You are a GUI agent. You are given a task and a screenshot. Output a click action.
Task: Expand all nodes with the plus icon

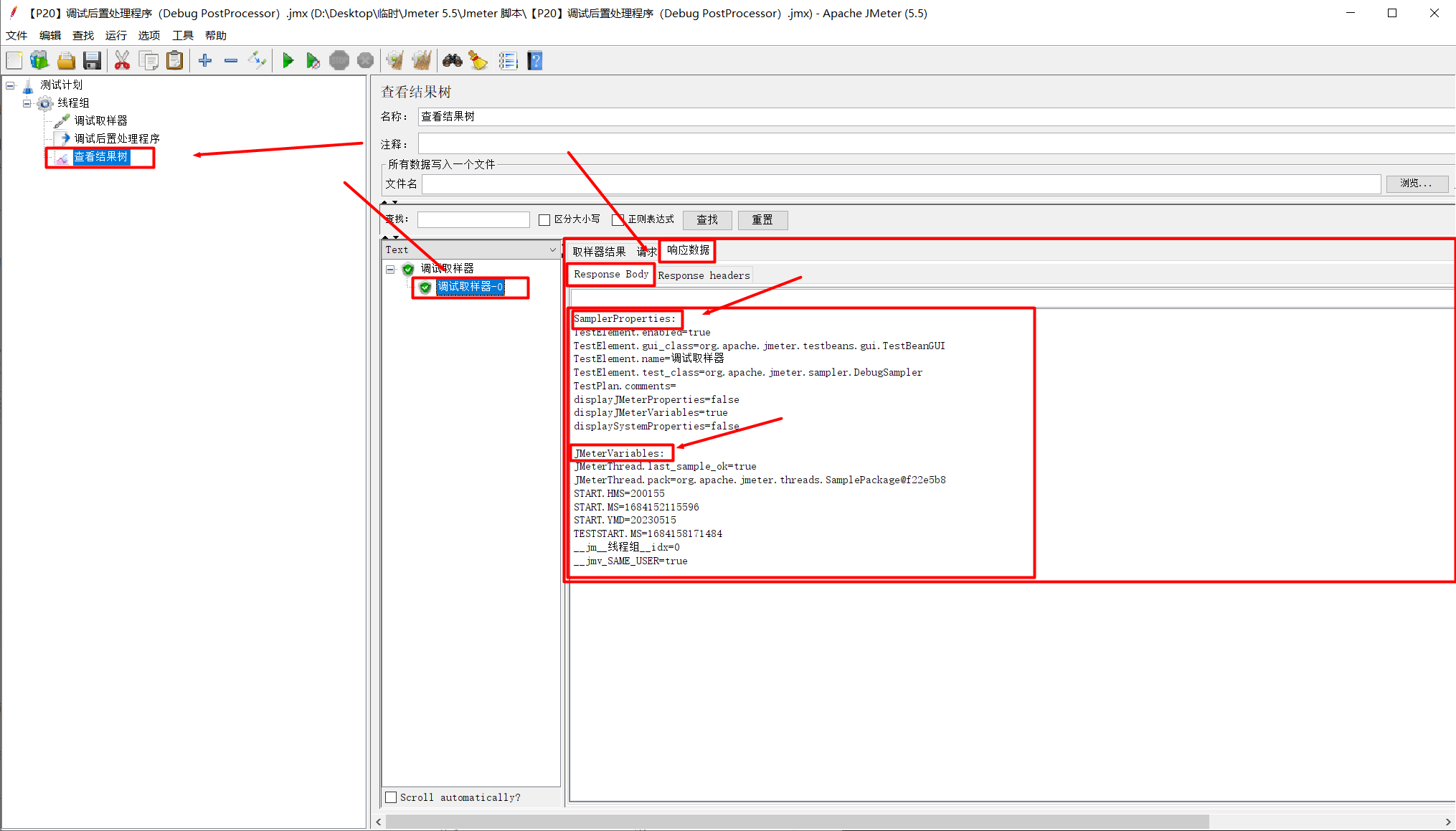(205, 61)
